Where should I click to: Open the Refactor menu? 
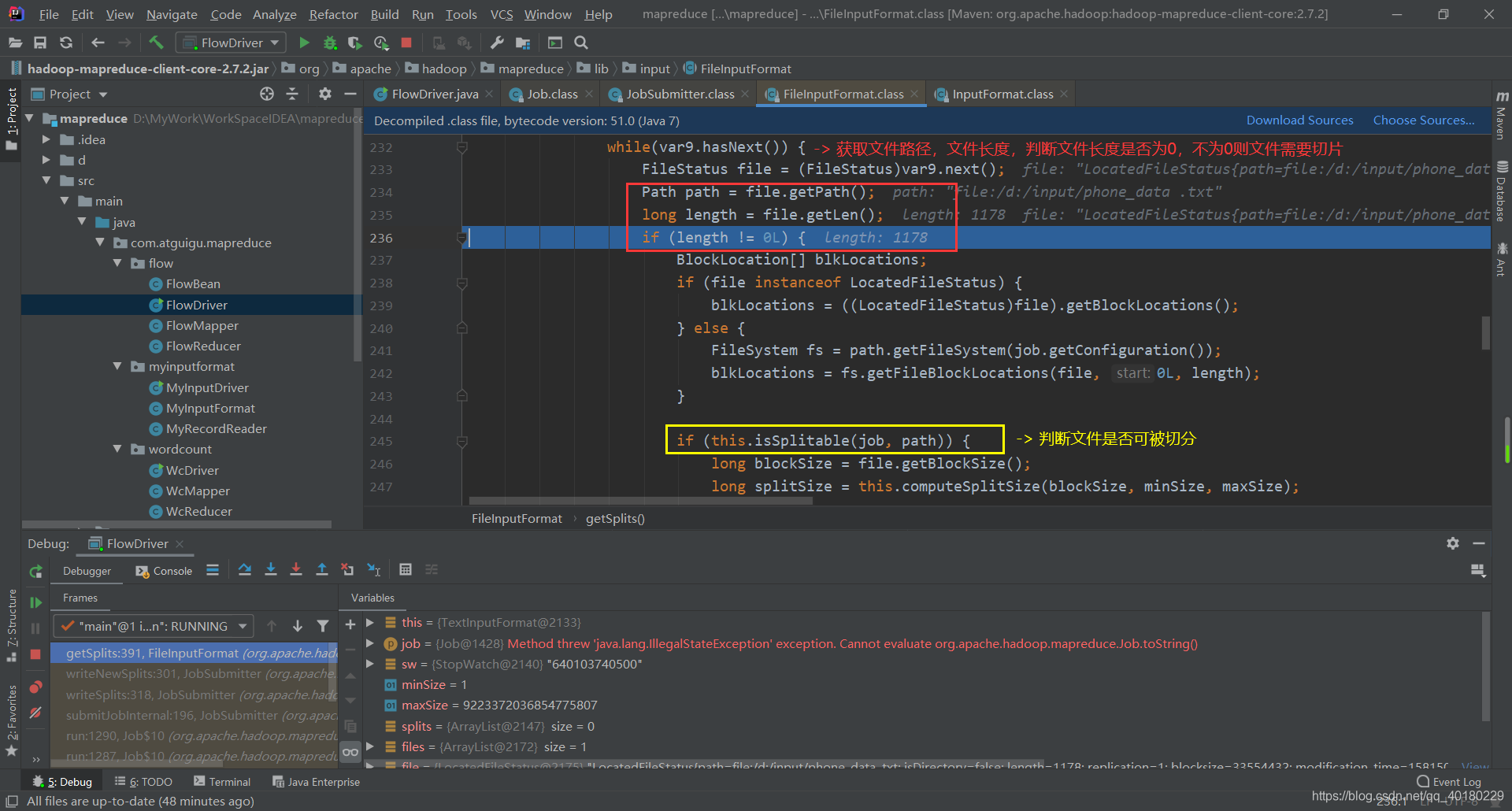point(333,14)
